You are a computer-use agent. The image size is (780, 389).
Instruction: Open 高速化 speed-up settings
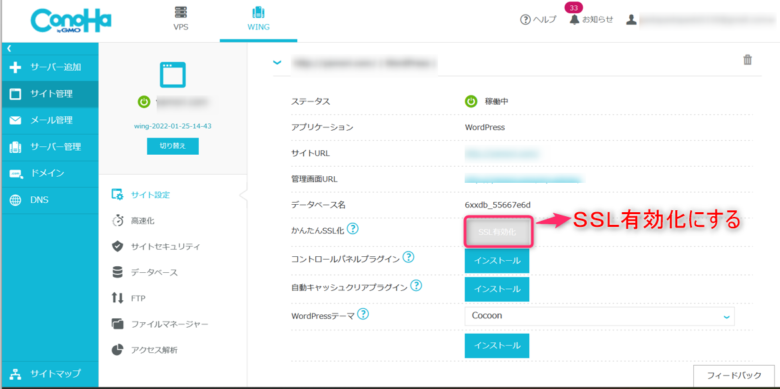tap(133, 221)
